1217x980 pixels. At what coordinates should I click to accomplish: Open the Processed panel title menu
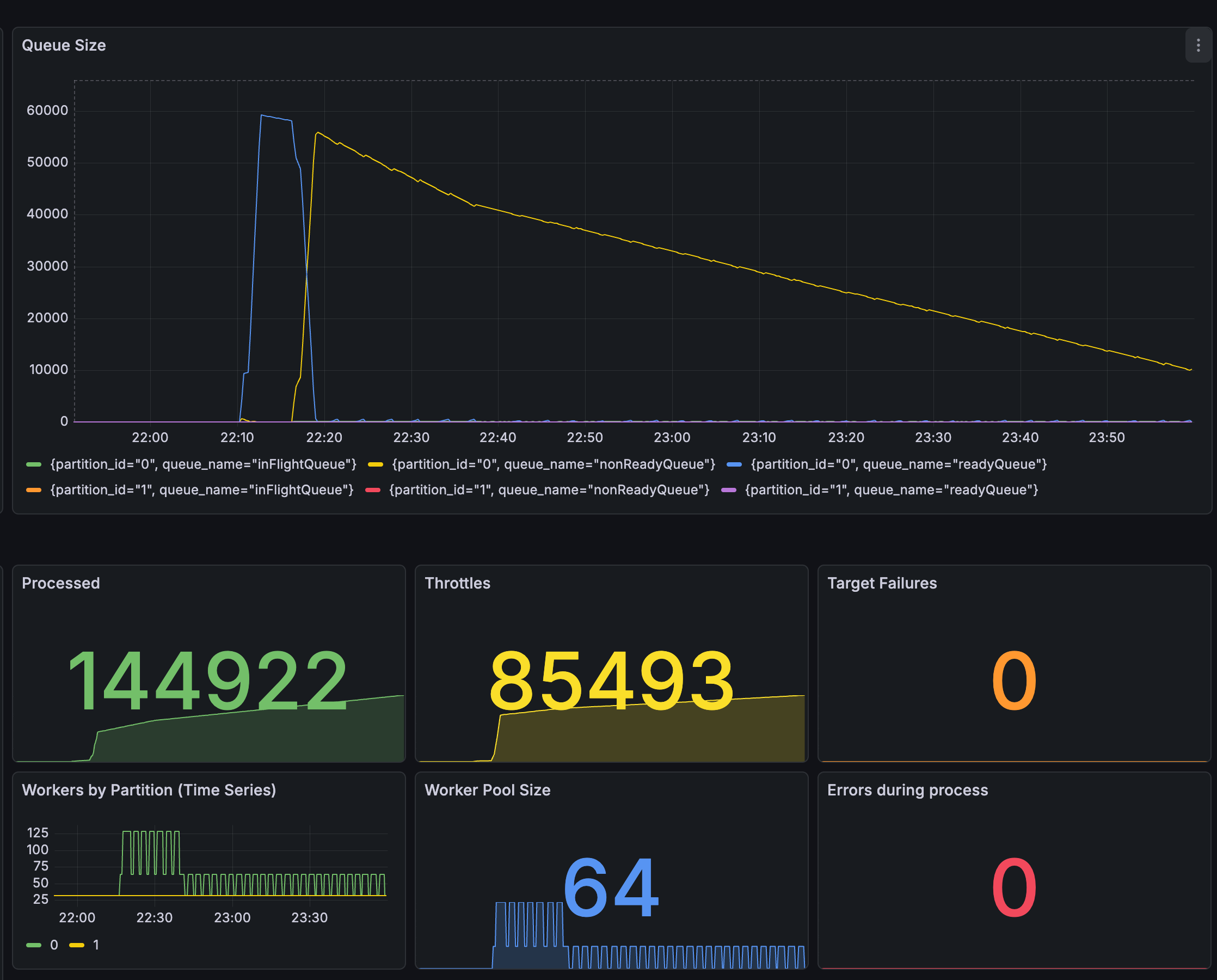tap(61, 583)
